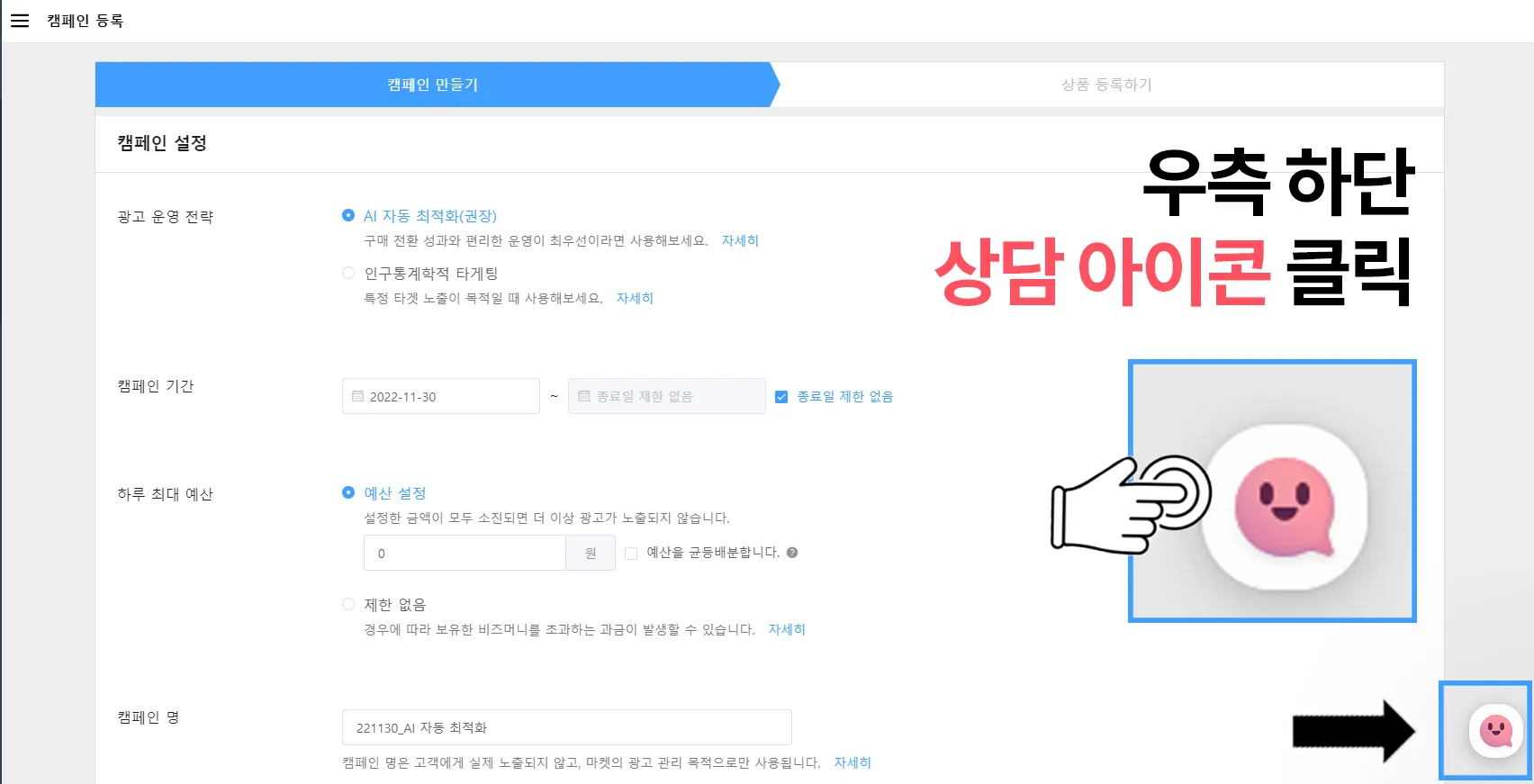Open 자세히 link under 인구통계학적 타게팅
Screen dimensions: 1534x784
click(x=635, y=298)
